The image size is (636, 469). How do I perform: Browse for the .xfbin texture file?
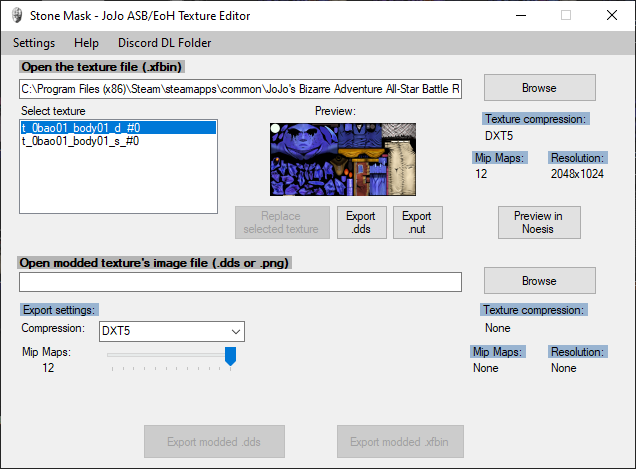click(x=539, y=88)
